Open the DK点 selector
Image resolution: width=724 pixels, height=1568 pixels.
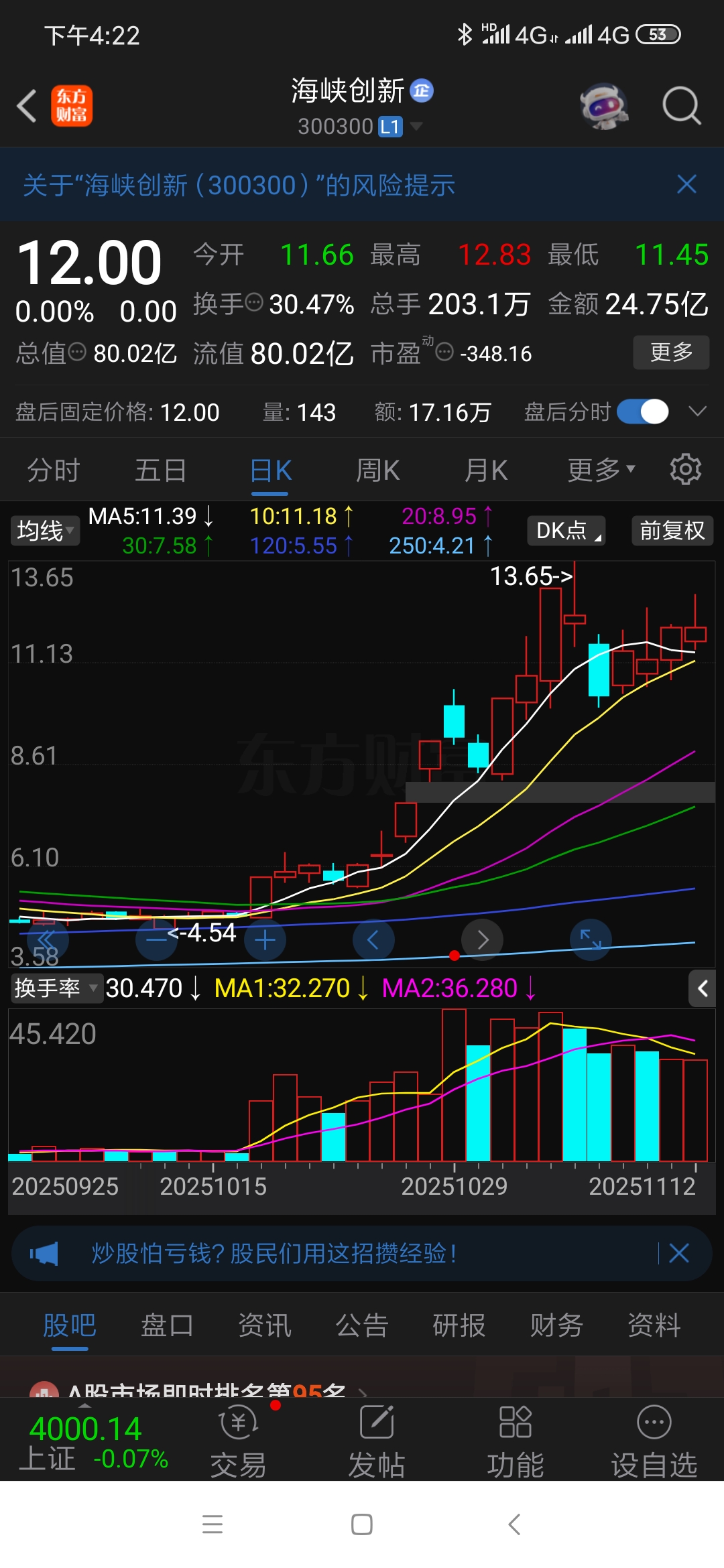[566, 531]
